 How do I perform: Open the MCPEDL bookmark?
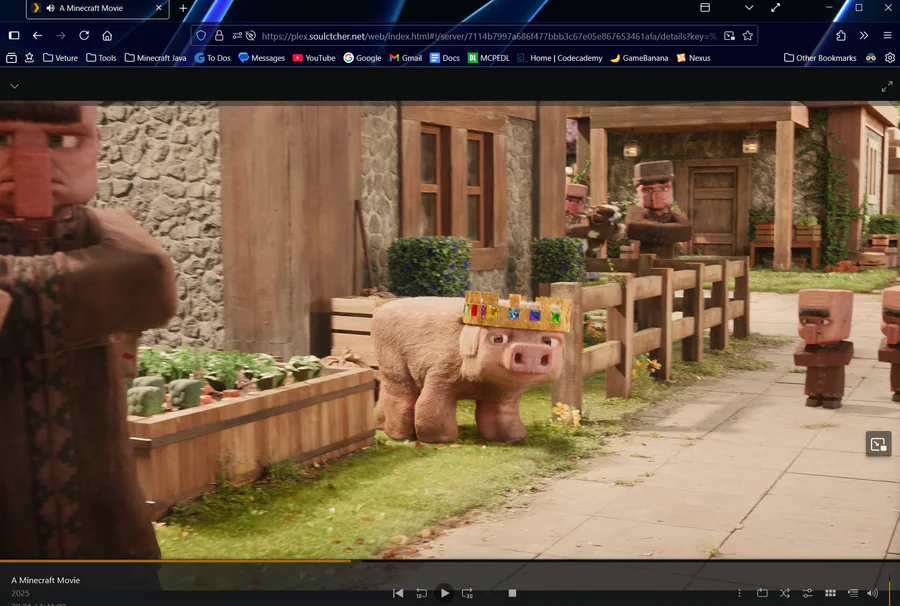click(488, 58)
